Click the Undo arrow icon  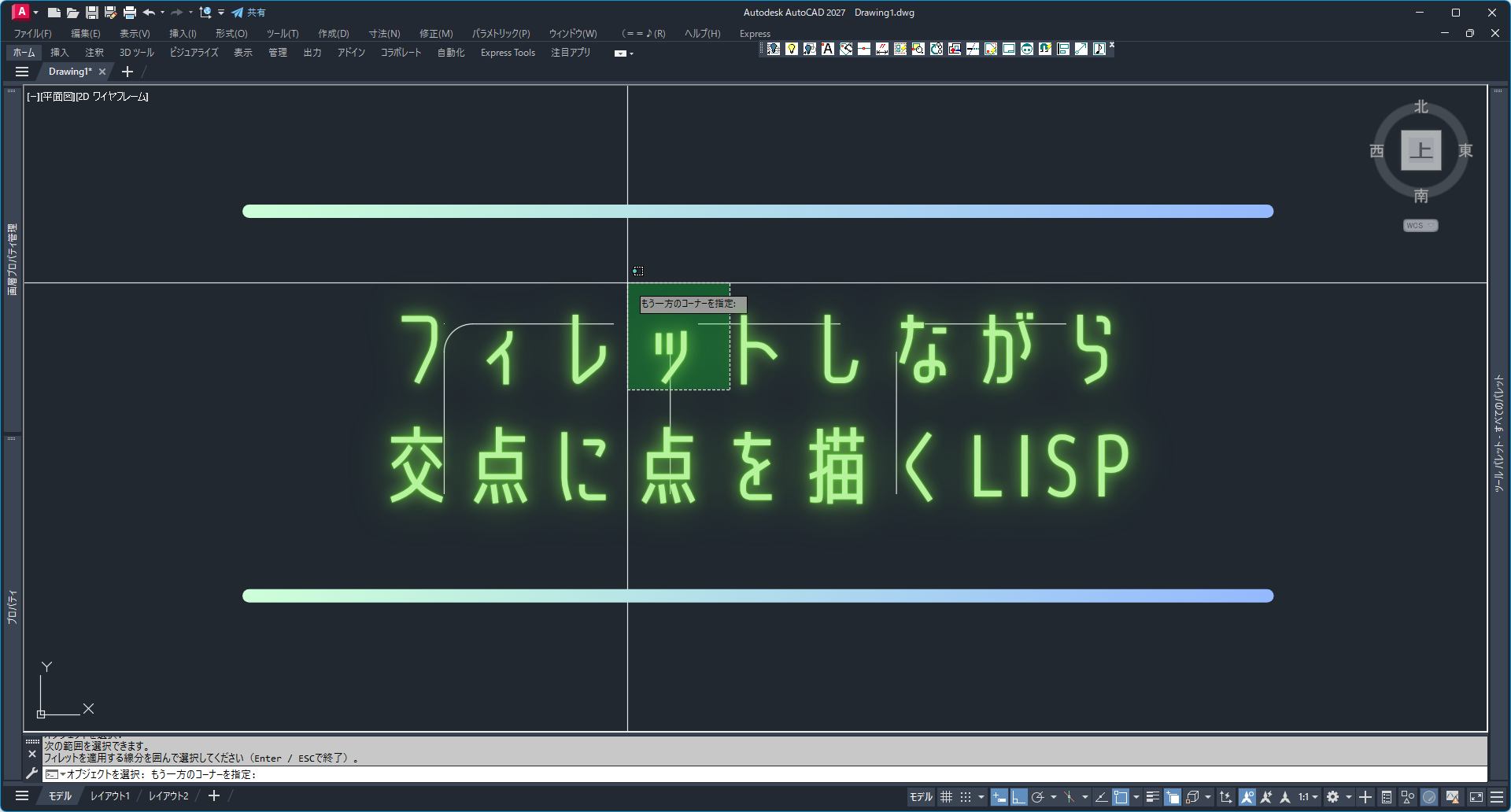point(149,13)
